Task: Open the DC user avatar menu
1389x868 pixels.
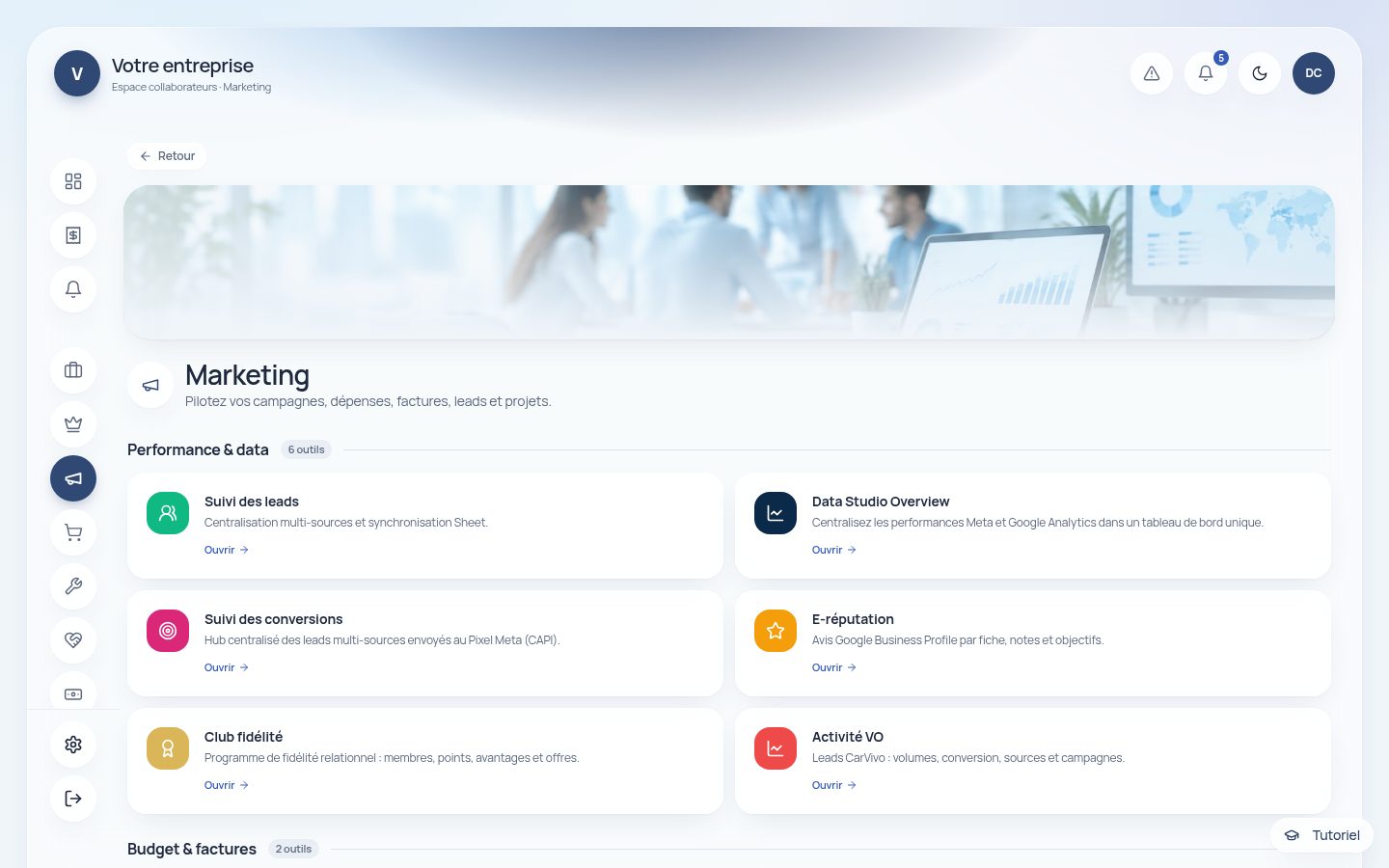Action: click(x=1314, y=73)
